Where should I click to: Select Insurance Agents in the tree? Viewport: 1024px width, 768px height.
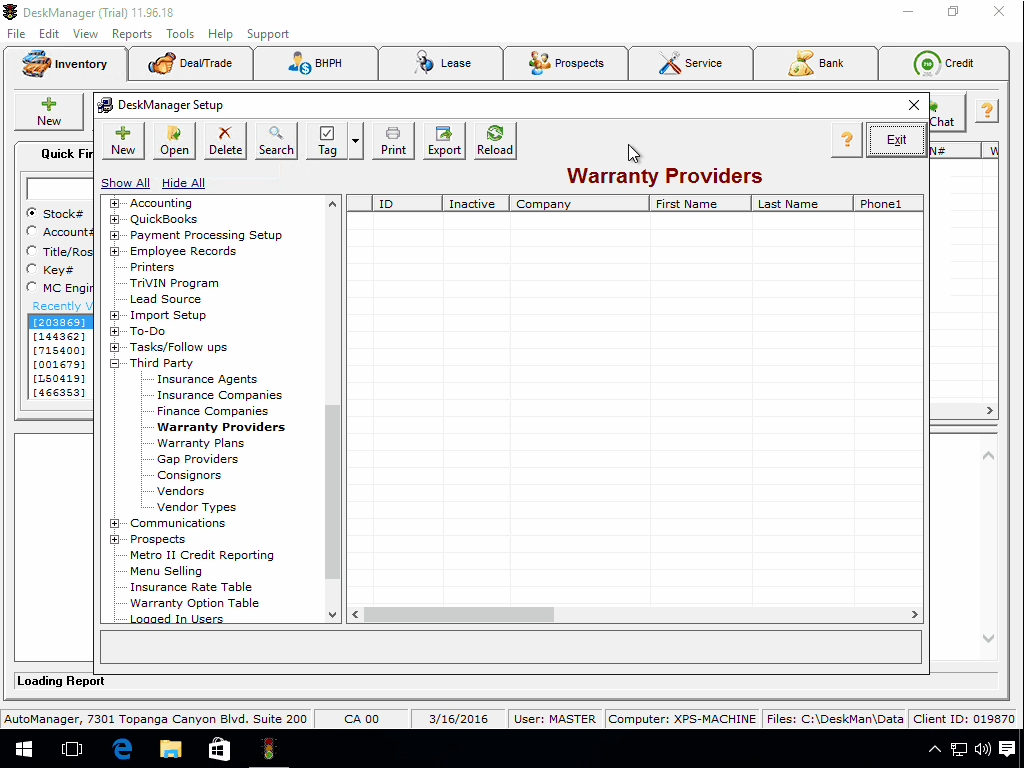pos(207,379)
